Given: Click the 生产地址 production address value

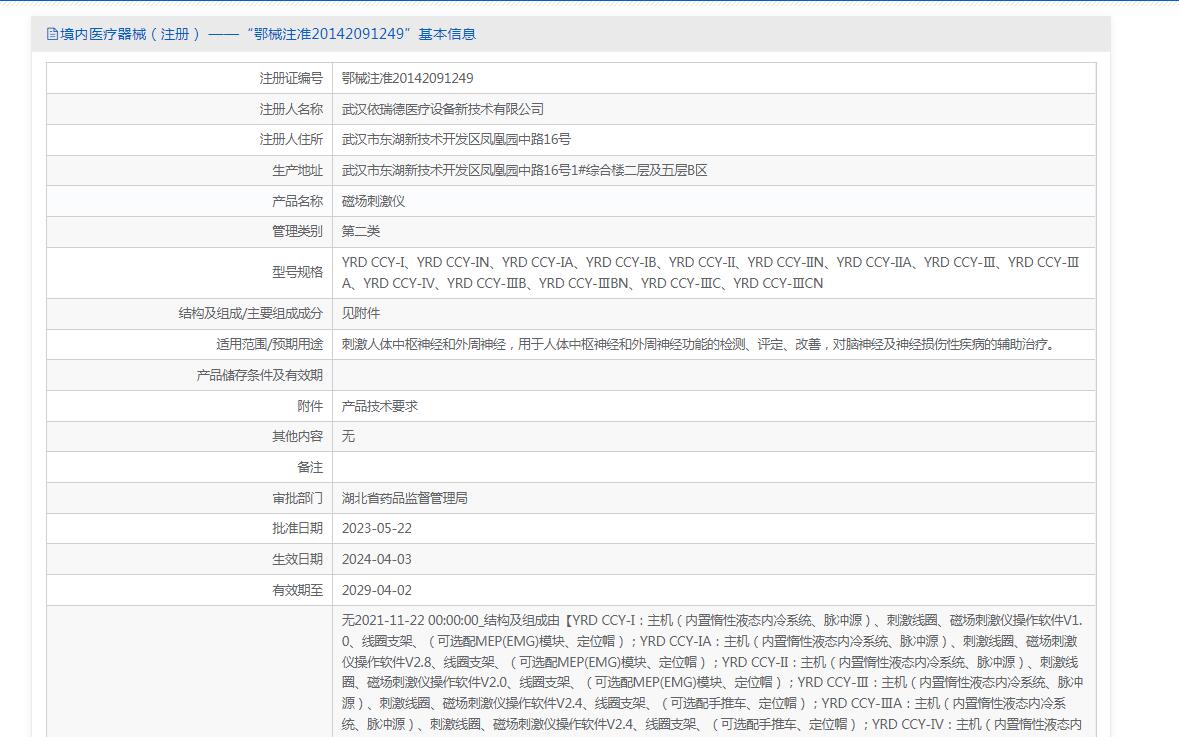Looking at the screenshot, I should tap(524, 171).
